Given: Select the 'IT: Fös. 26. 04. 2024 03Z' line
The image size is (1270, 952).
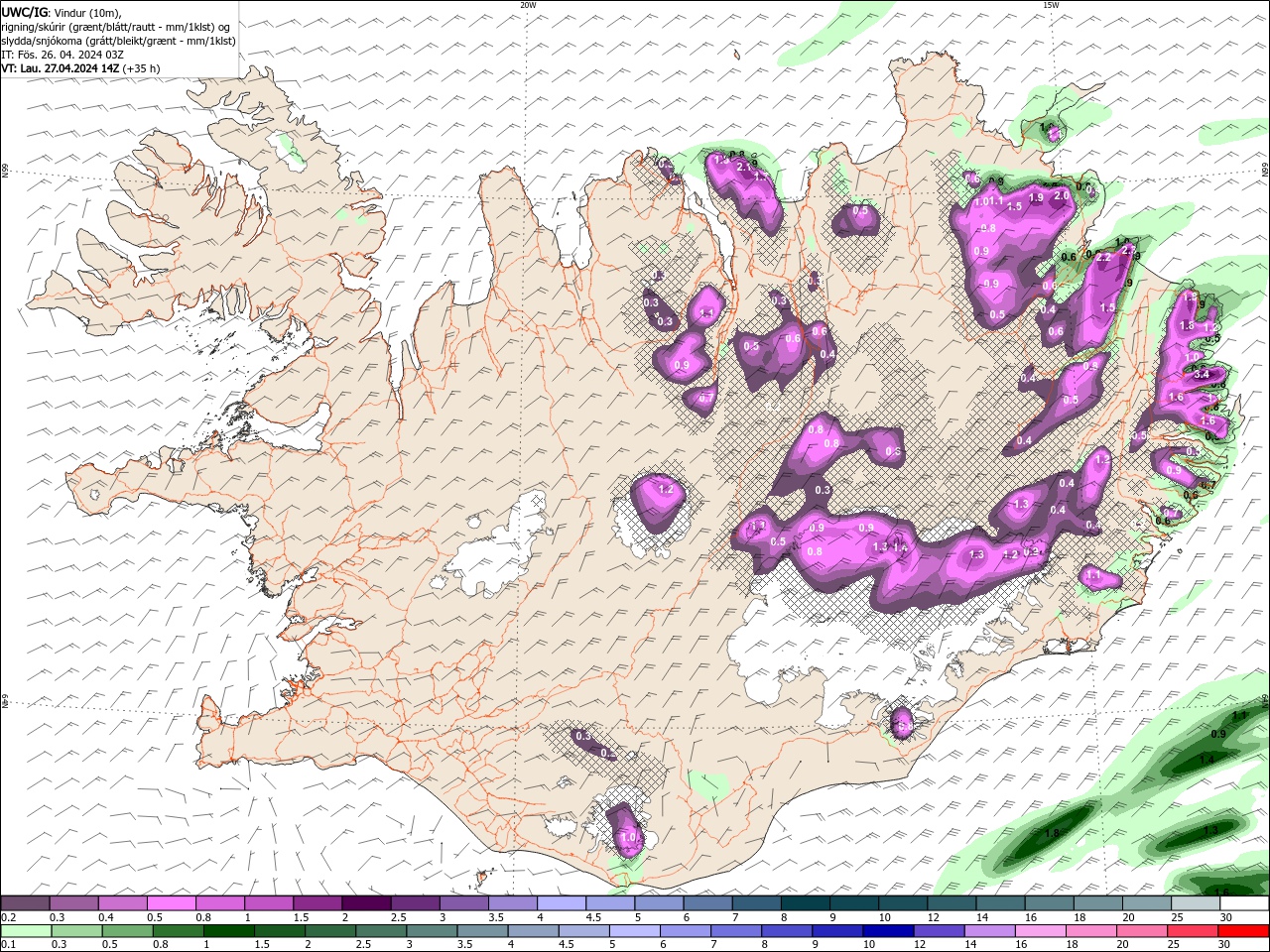Looking at the screenshot, I should coord(63,55).
